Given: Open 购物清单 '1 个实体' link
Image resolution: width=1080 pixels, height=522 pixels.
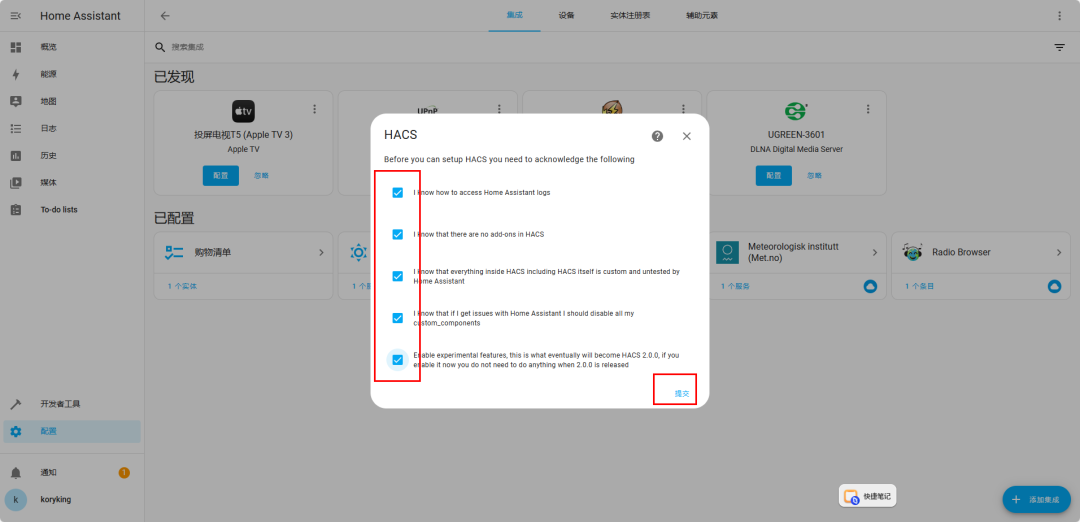Looking at the screenshot, I should pyautogui.click(x=182, y=286).
